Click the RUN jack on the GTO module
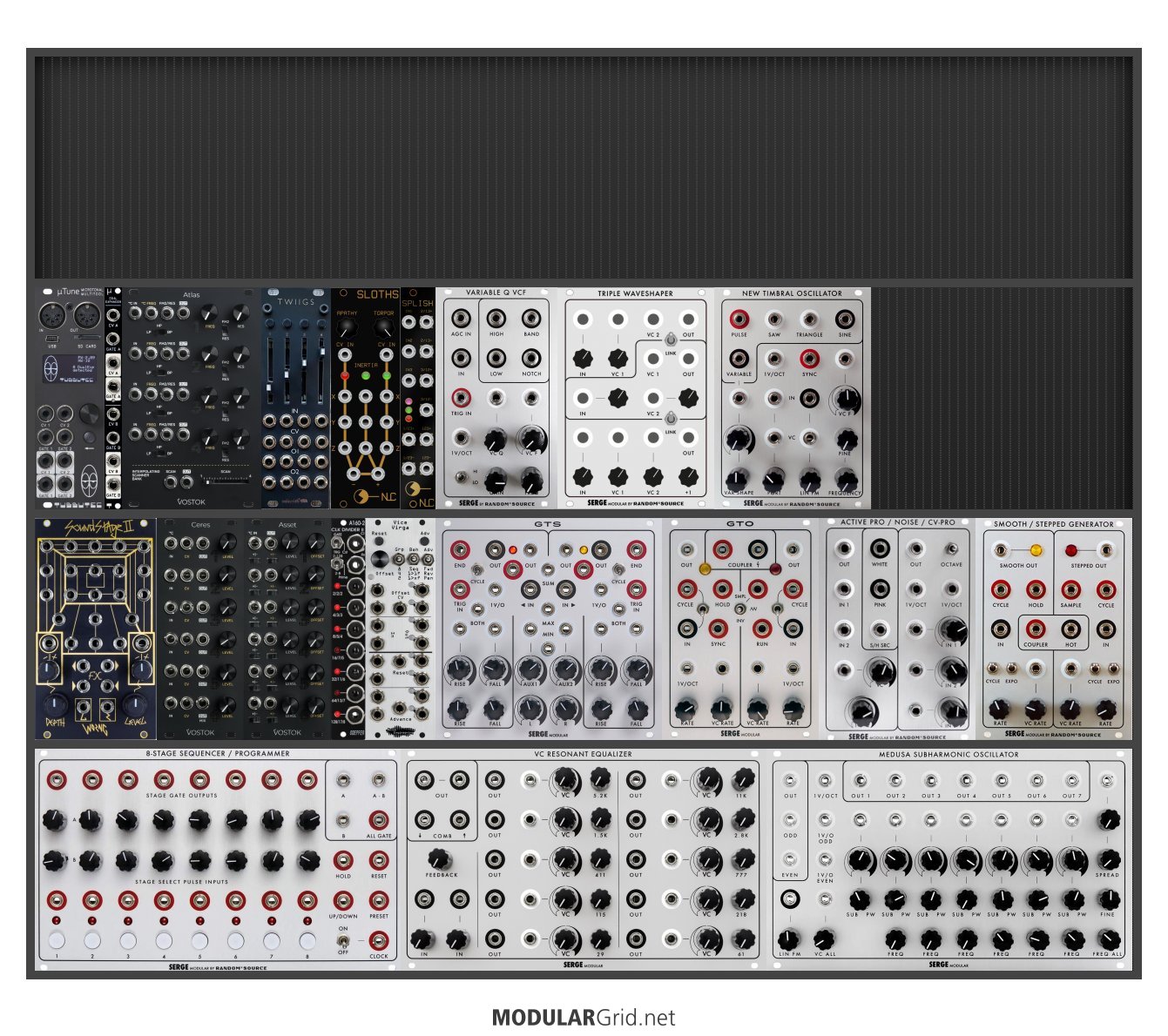The height and width of the screenshot is (1036, 1168). 762,629
